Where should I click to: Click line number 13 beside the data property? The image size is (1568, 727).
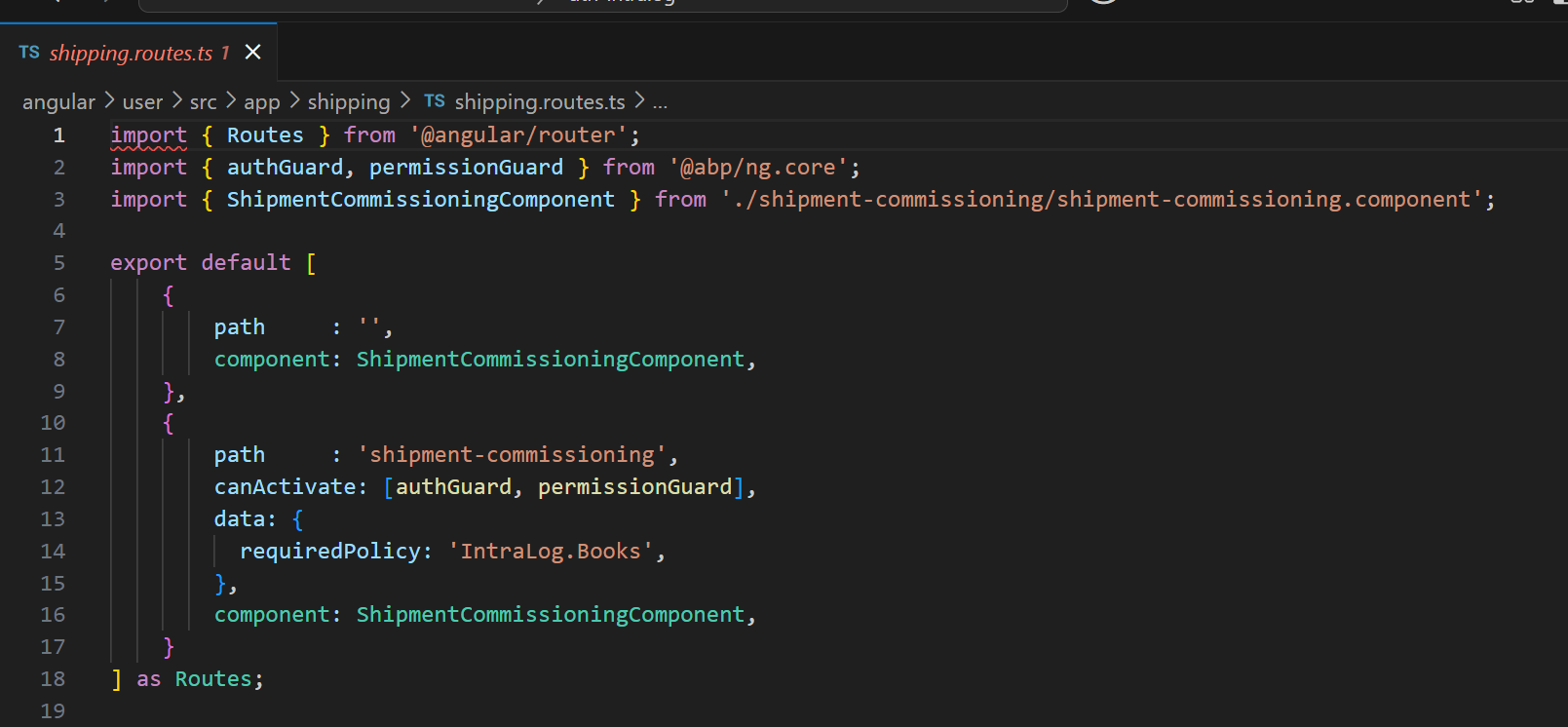pos(53,519)
